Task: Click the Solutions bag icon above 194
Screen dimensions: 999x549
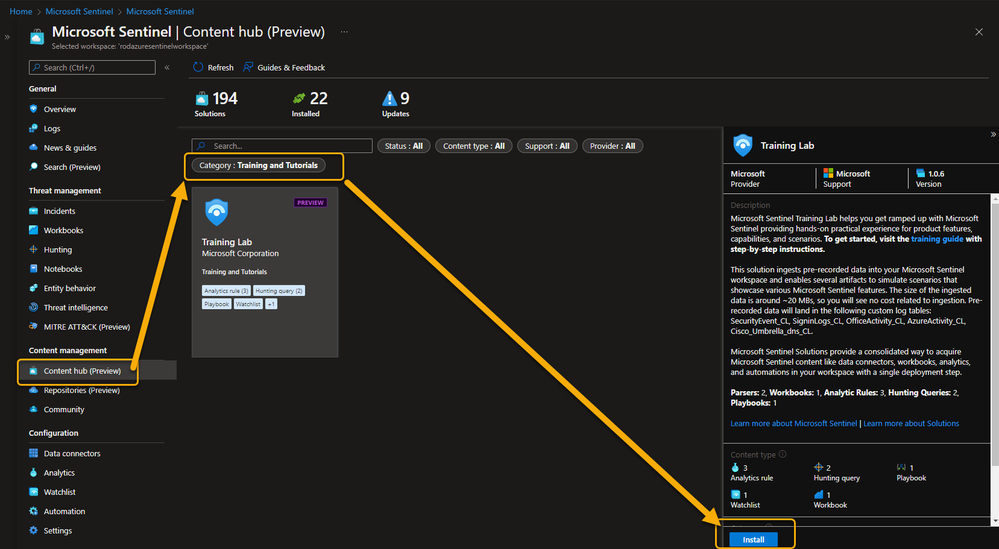Action: 202,98
